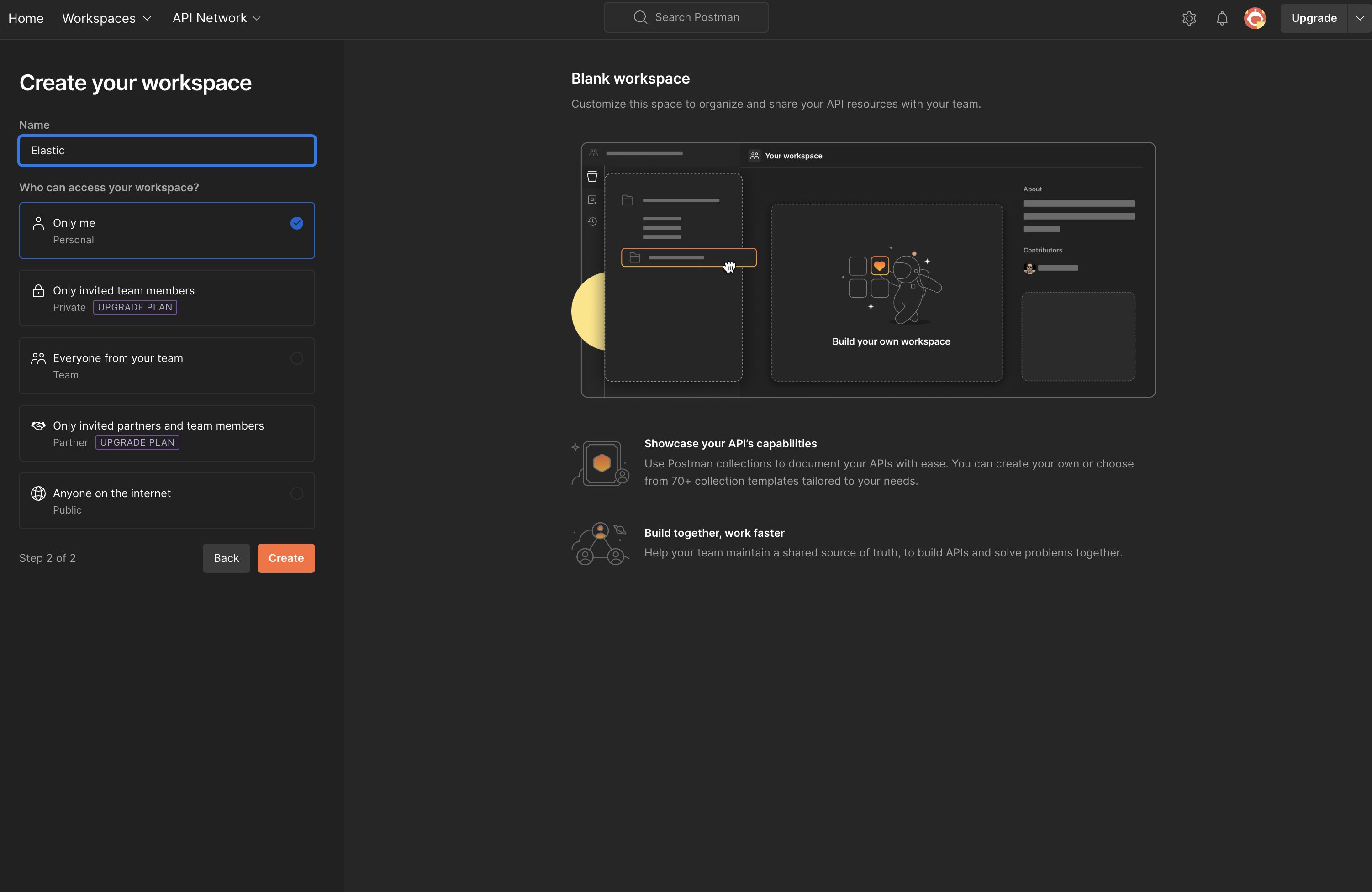The image size is (1372, 892).
Task: Open the settings gear icon
Action: 1189,18
